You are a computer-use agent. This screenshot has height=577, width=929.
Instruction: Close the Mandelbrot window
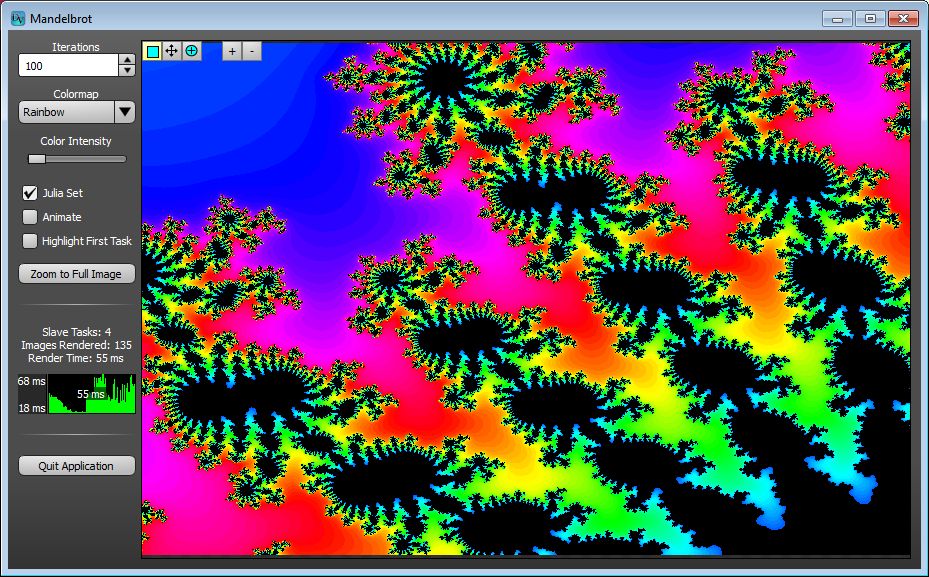click(903, 19)
